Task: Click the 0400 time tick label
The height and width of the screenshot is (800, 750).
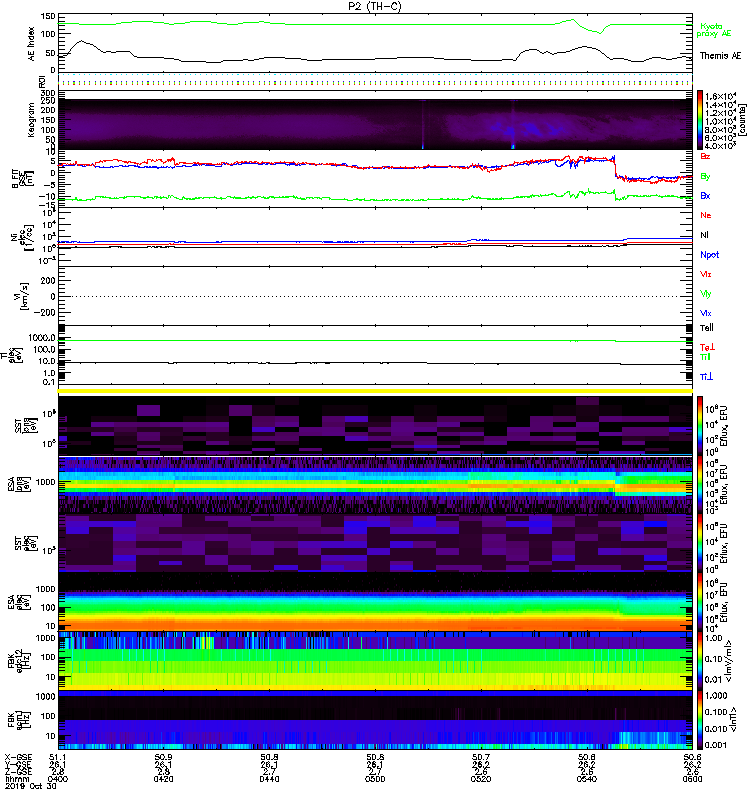Action: click(x=58, y=779)
